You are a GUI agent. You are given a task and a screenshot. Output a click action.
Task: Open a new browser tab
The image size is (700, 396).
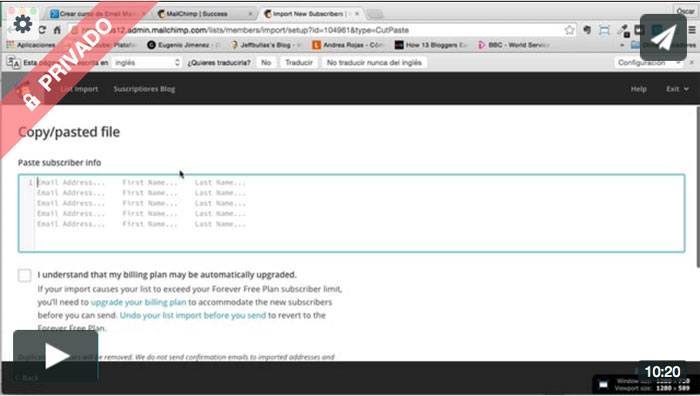click(x=375, y=14)
